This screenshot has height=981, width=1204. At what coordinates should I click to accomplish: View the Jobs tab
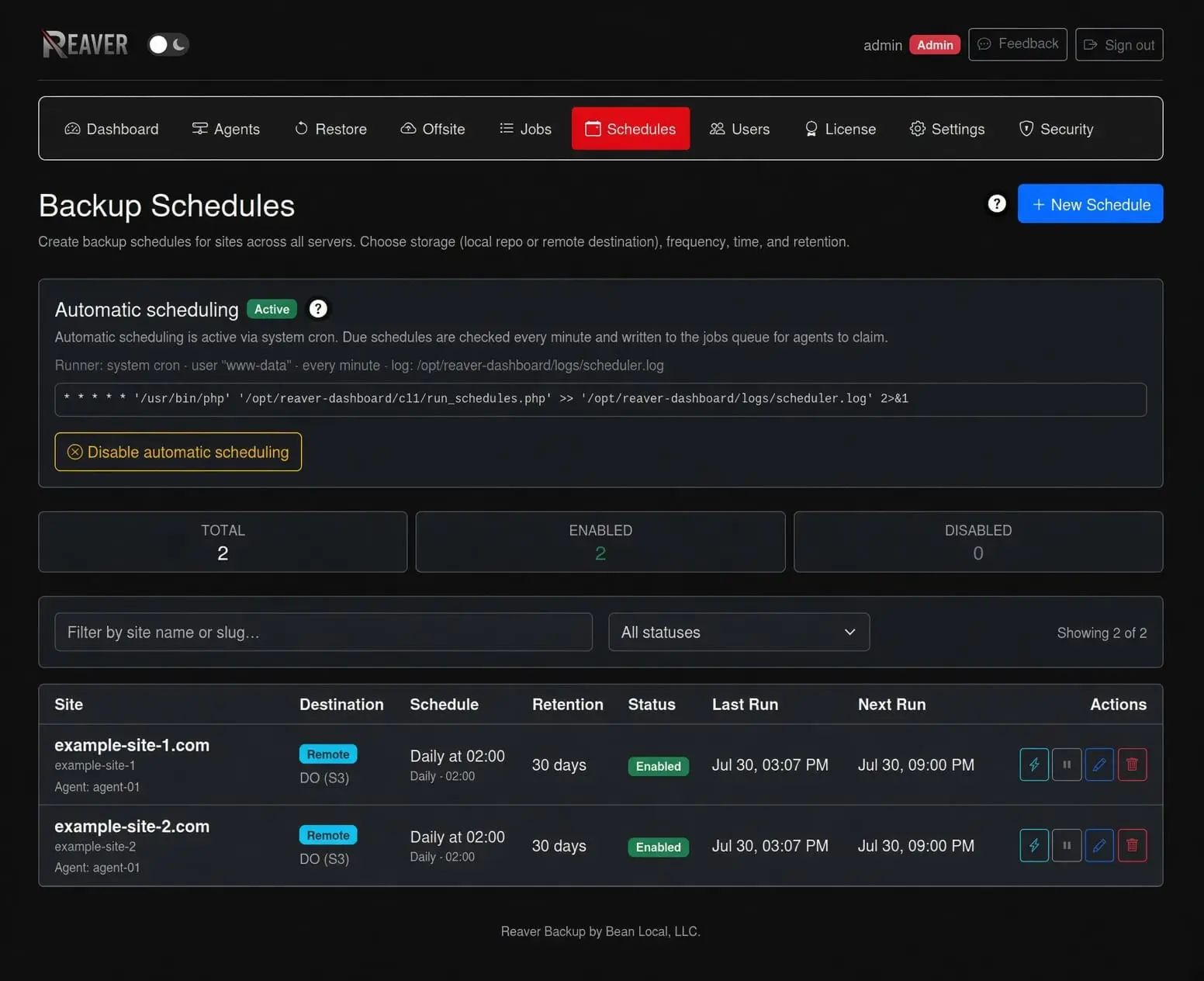coord(525,129)
